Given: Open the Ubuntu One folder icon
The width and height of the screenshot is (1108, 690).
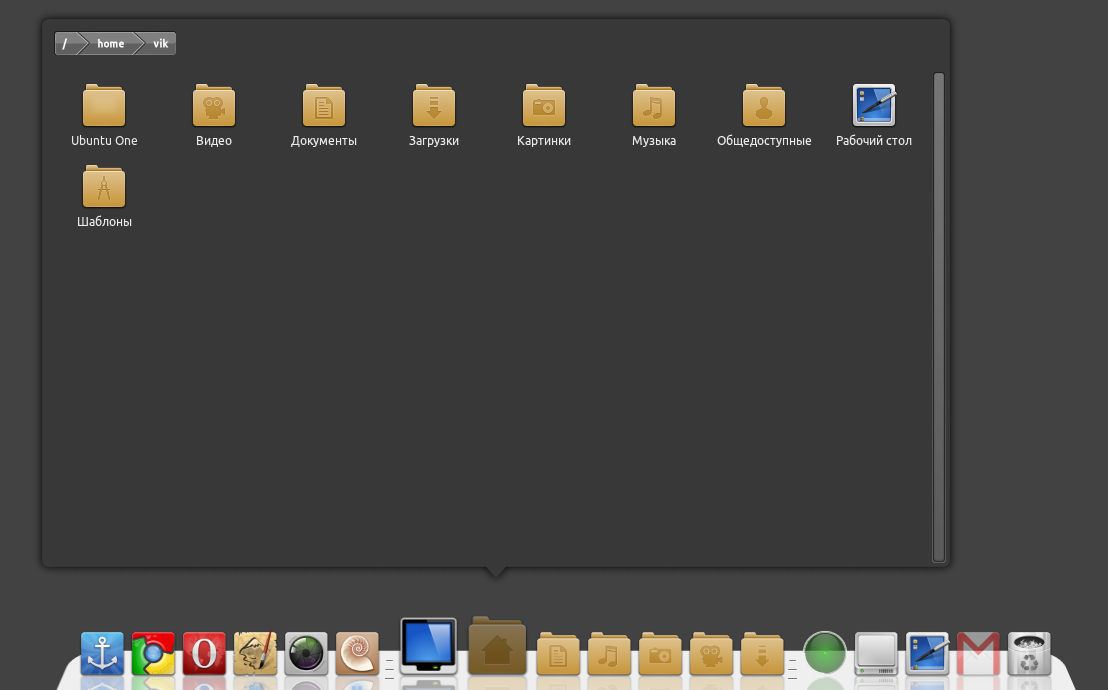Looking at the screenshot, I should [104, 105].
